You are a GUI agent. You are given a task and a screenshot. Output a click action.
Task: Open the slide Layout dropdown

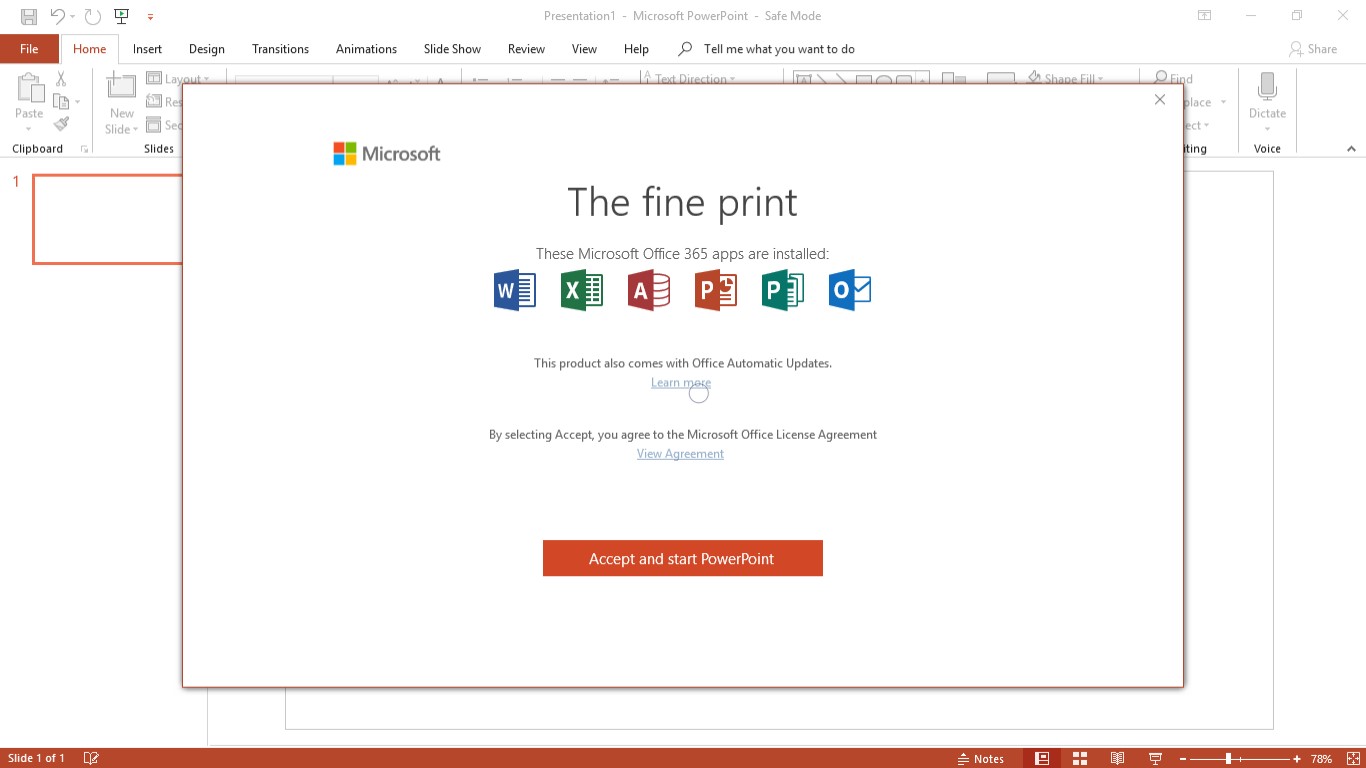click(178, 79)
